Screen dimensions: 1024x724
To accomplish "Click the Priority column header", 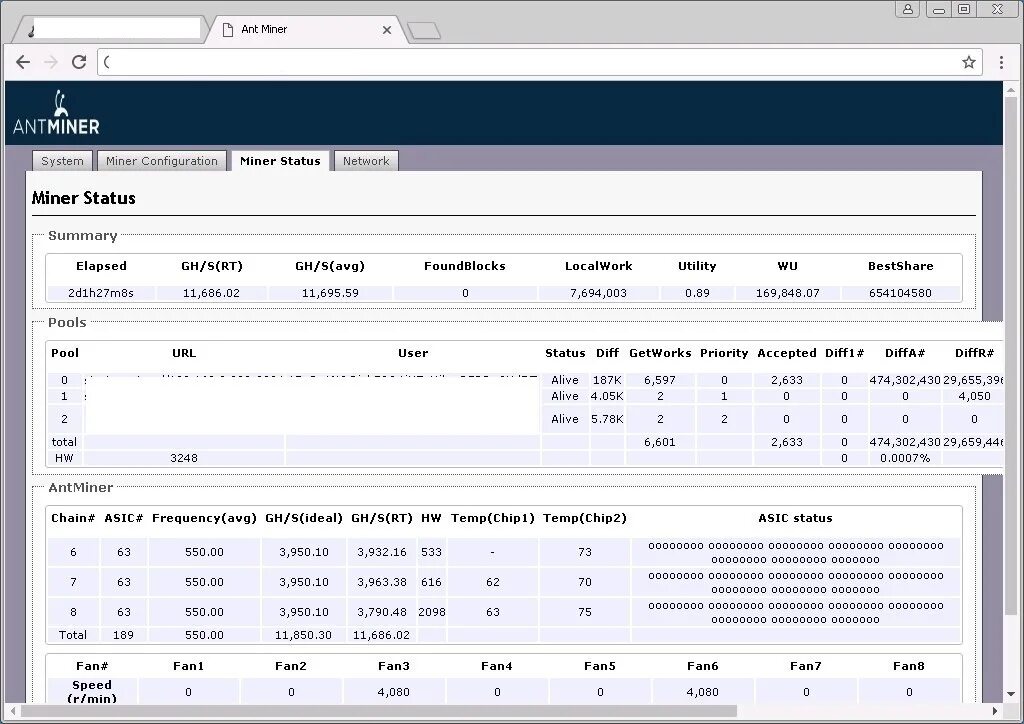I will (x=724, y=353).
